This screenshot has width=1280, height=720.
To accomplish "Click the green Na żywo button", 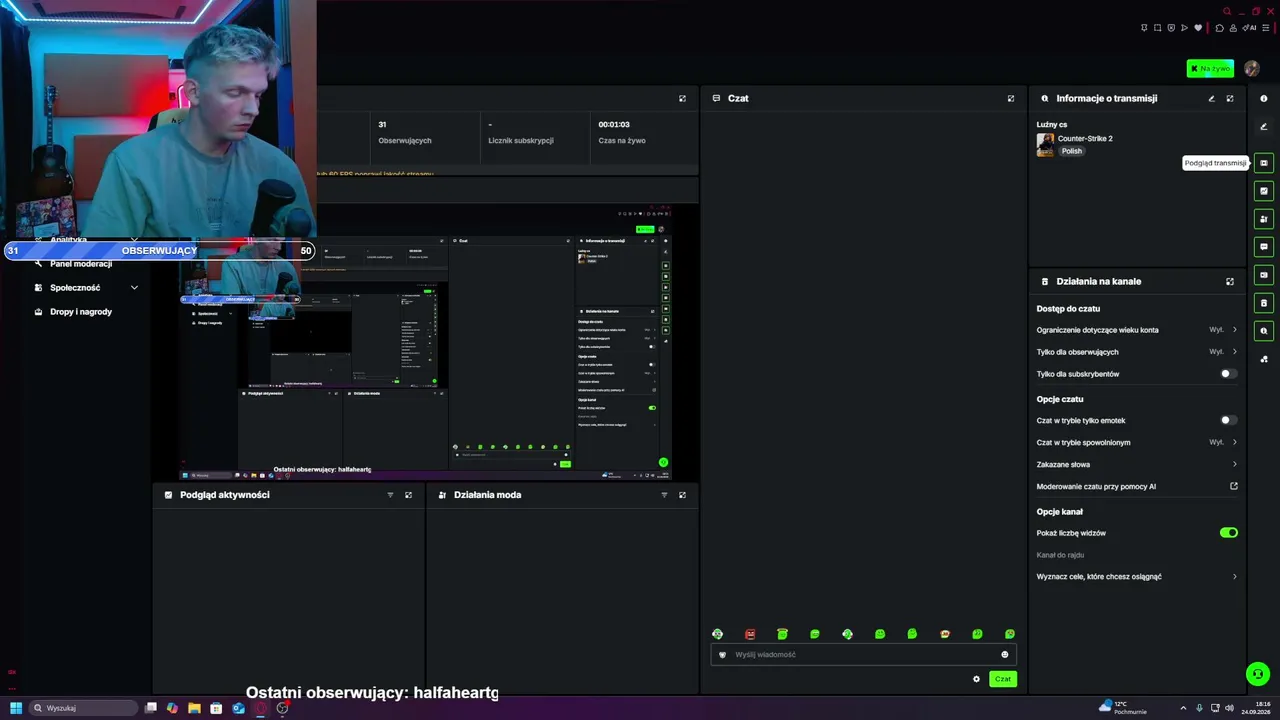I will (1210, 69).
